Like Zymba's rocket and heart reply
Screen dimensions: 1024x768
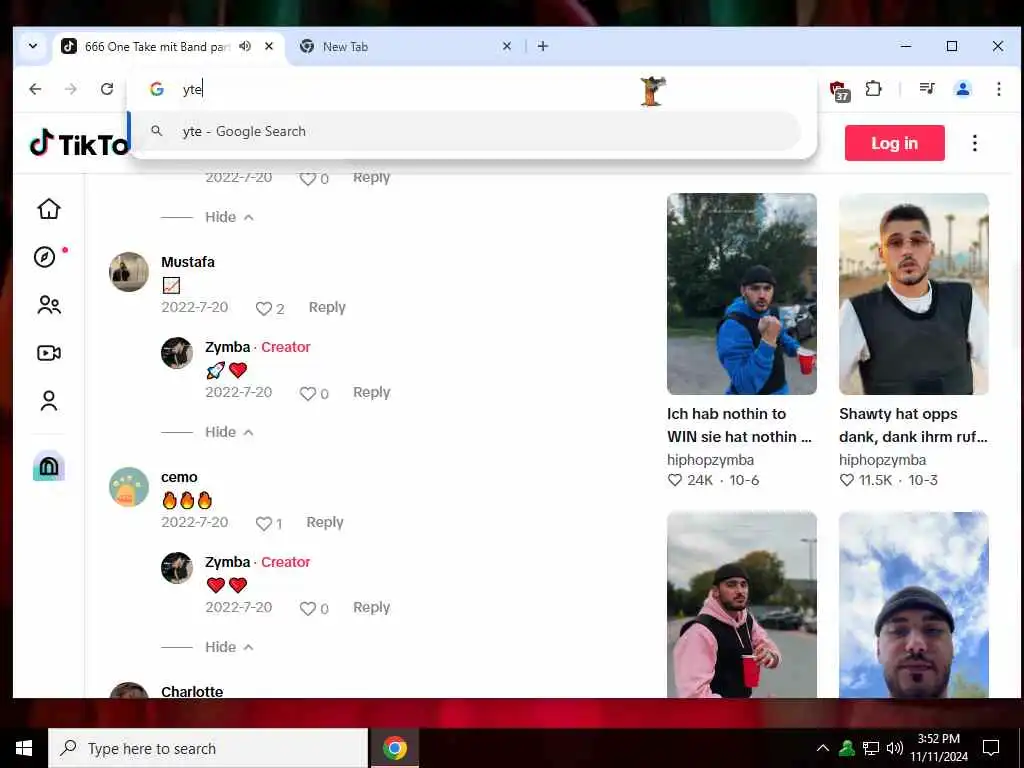pyautogui.click(x=308, y=394)
